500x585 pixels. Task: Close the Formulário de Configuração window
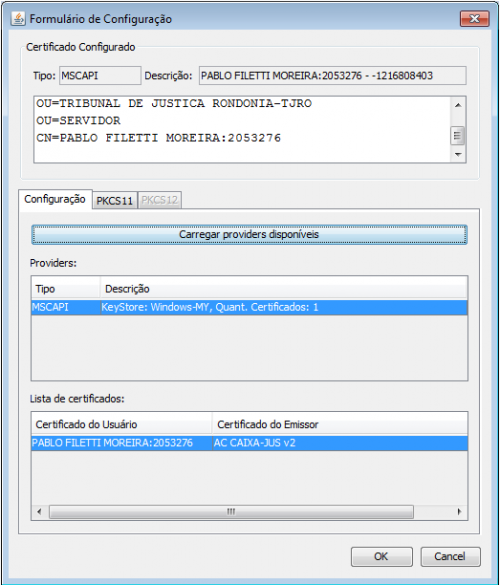pos(474,19)
